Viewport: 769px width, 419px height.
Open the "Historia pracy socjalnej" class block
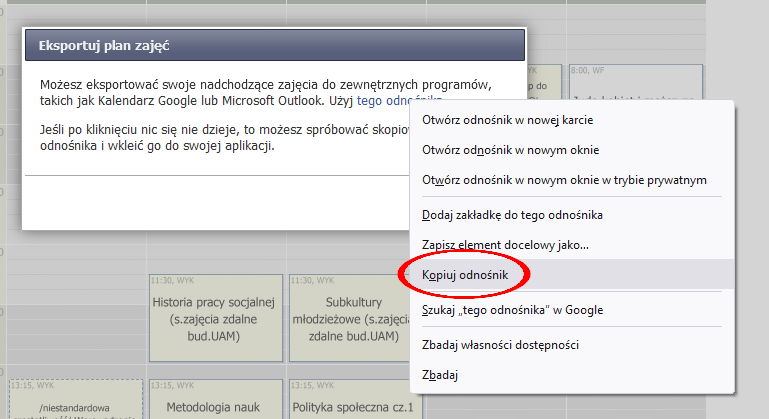214,318
